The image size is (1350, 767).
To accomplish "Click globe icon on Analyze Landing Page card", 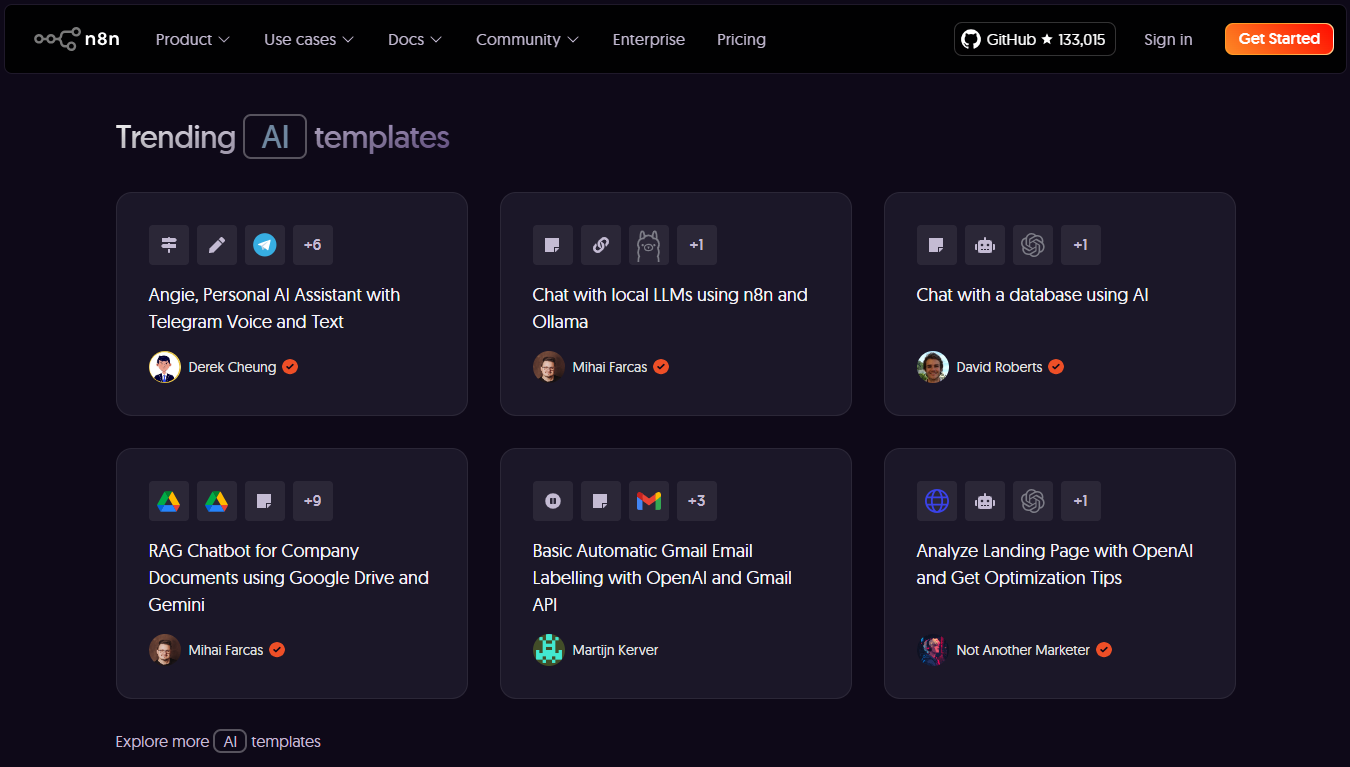I will 937,501.
